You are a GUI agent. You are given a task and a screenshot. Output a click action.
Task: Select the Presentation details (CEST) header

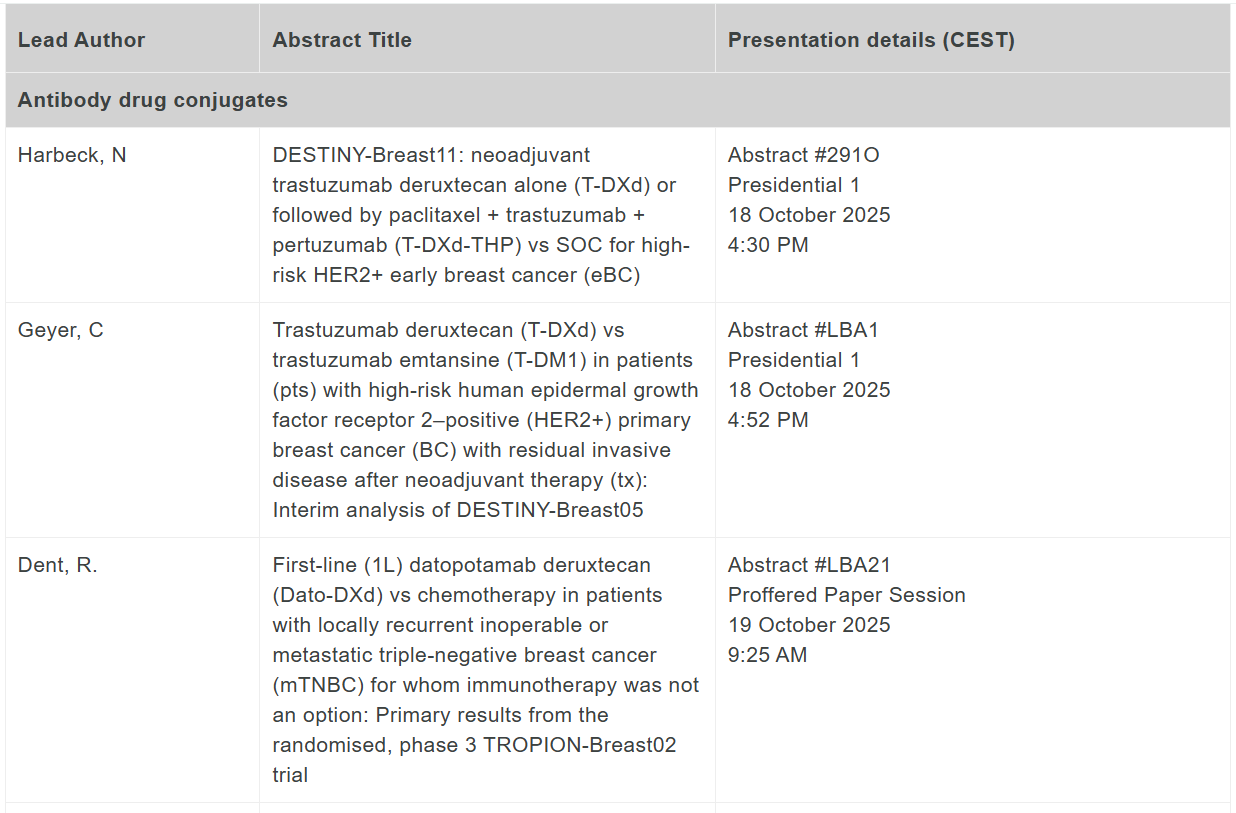(x=871, y=40)
